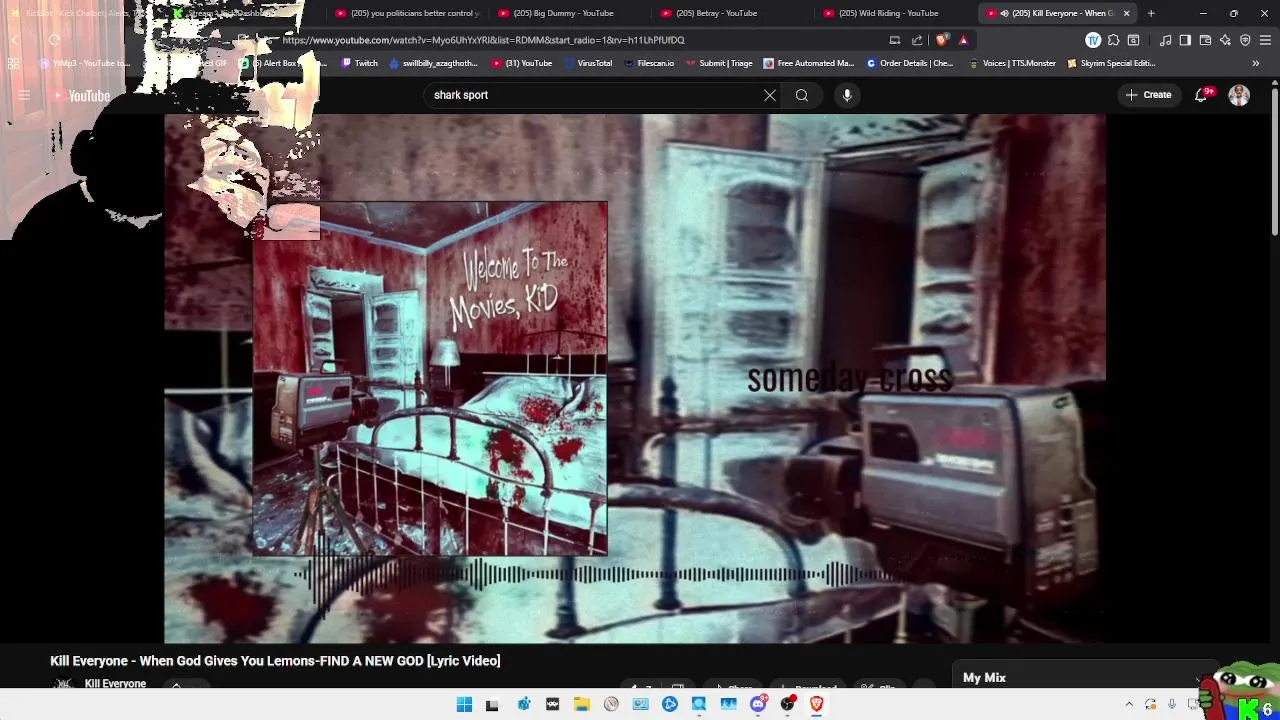
Task: Click the microphone voice search icon
Action: click(847, 95)
